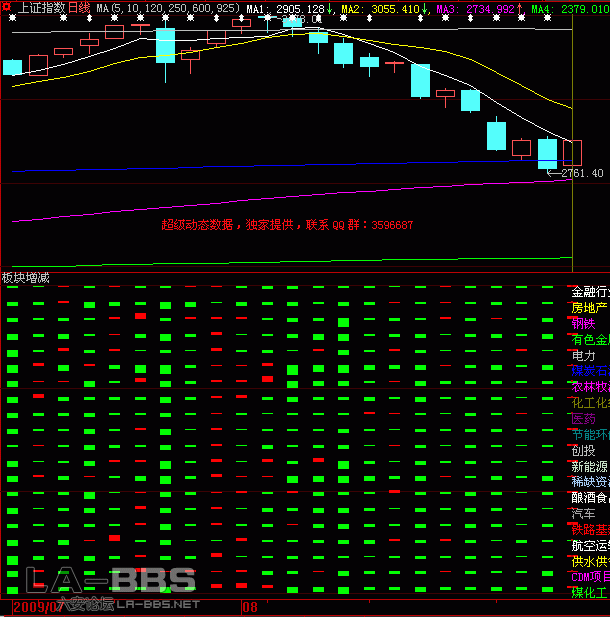Click the 板块增减 panel title
610x617 pixels.
26,277
